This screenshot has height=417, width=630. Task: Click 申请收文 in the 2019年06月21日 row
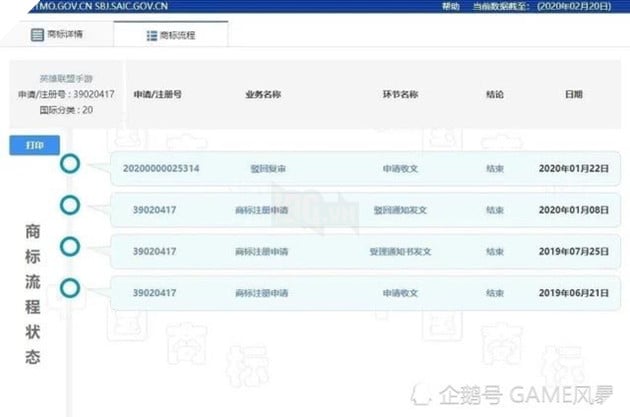[x=400, y=293]
